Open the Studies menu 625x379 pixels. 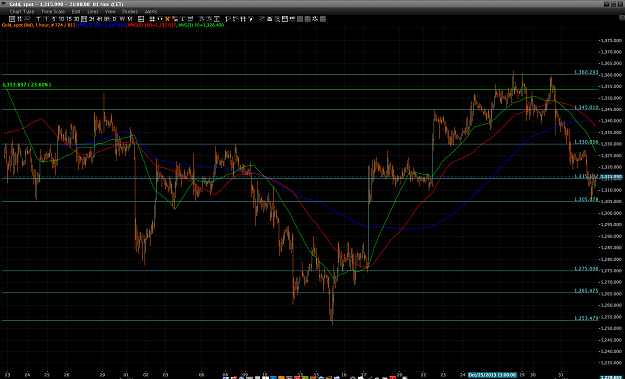point(130,12)
